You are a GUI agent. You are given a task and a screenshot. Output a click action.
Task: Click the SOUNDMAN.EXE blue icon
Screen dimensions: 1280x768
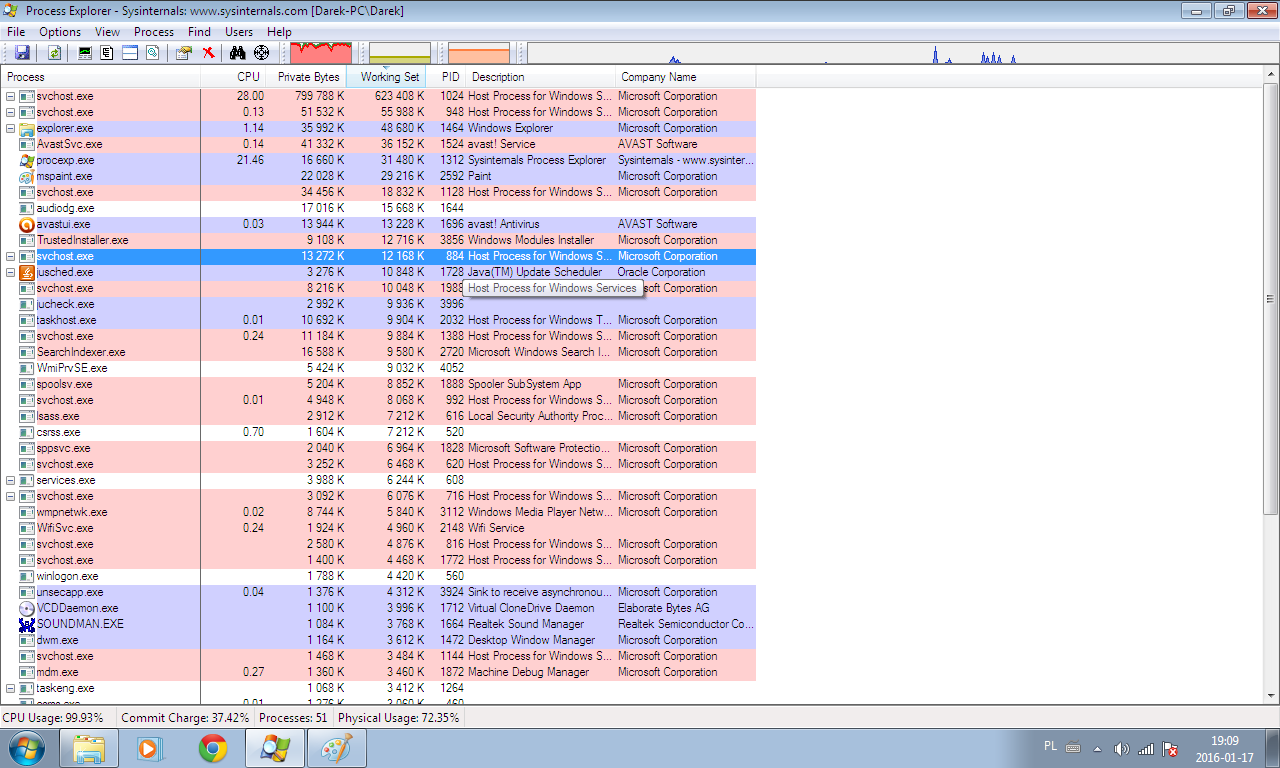[x=27, y=624]
